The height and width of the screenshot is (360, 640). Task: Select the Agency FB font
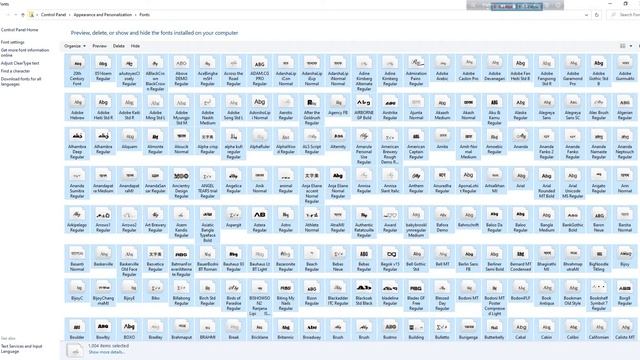click(x=338, y=105)
